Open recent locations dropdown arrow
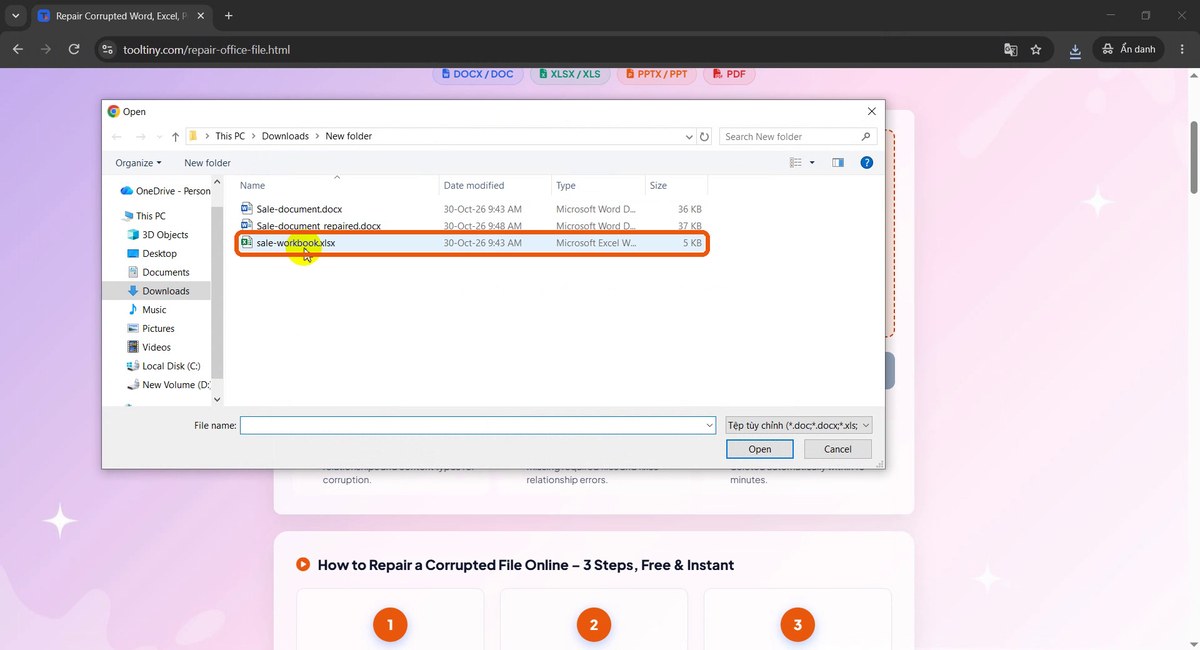 coord(158,137)
